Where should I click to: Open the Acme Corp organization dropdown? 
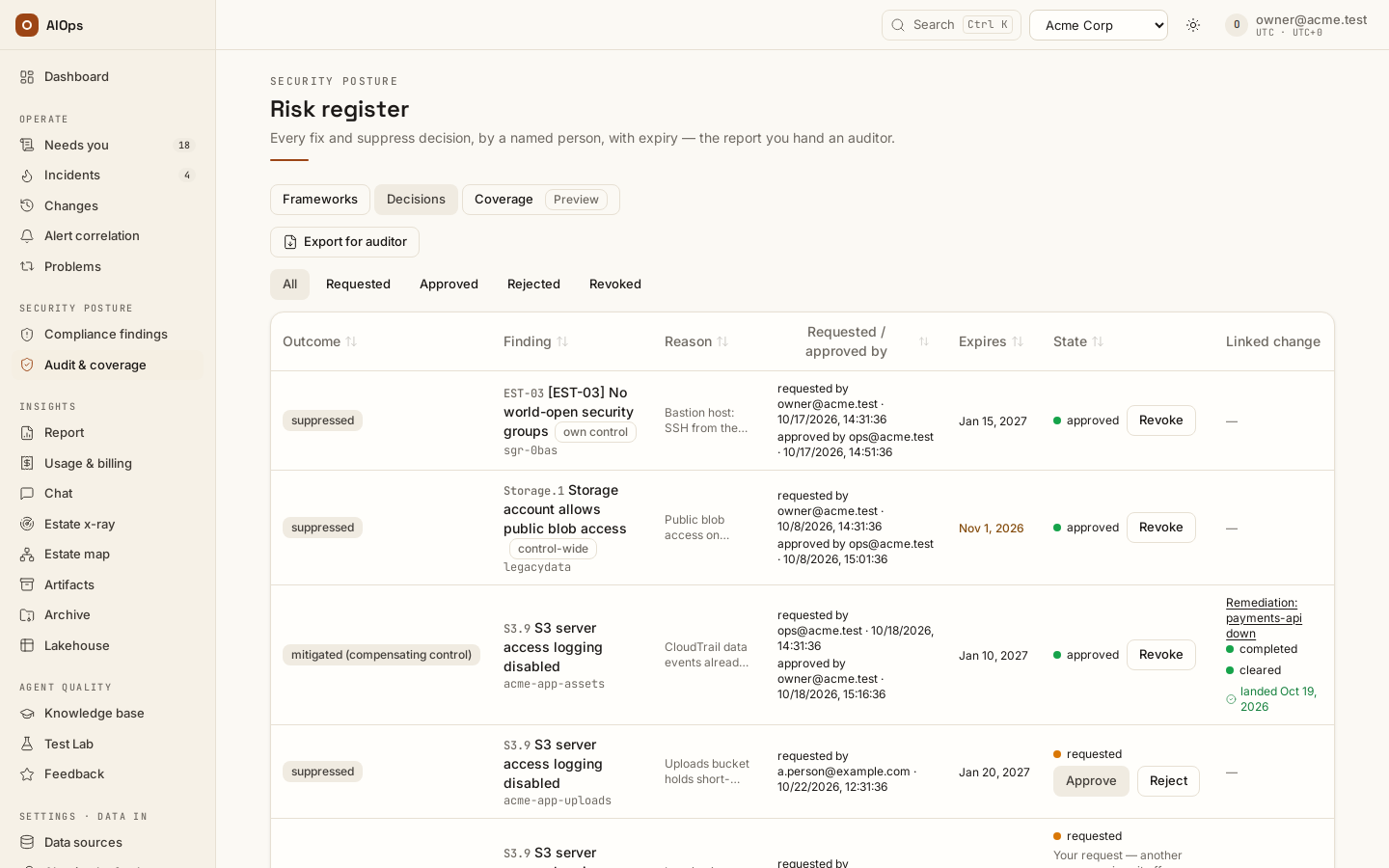[1099, 25]
